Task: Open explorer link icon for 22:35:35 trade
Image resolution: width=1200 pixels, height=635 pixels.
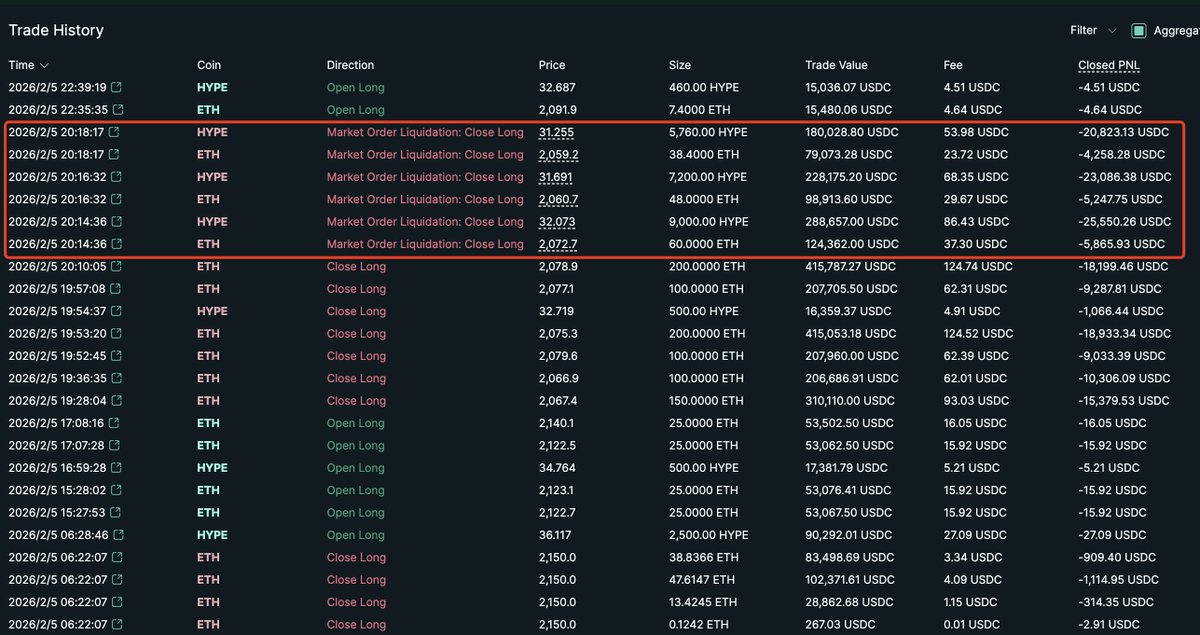Action: 118,110
